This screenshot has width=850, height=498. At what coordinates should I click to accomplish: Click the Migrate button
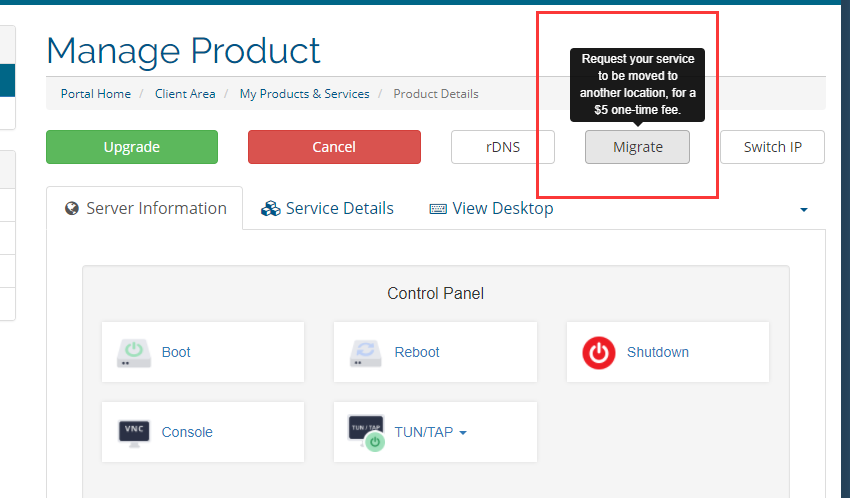pyautogui.click(x=637, y=147)
